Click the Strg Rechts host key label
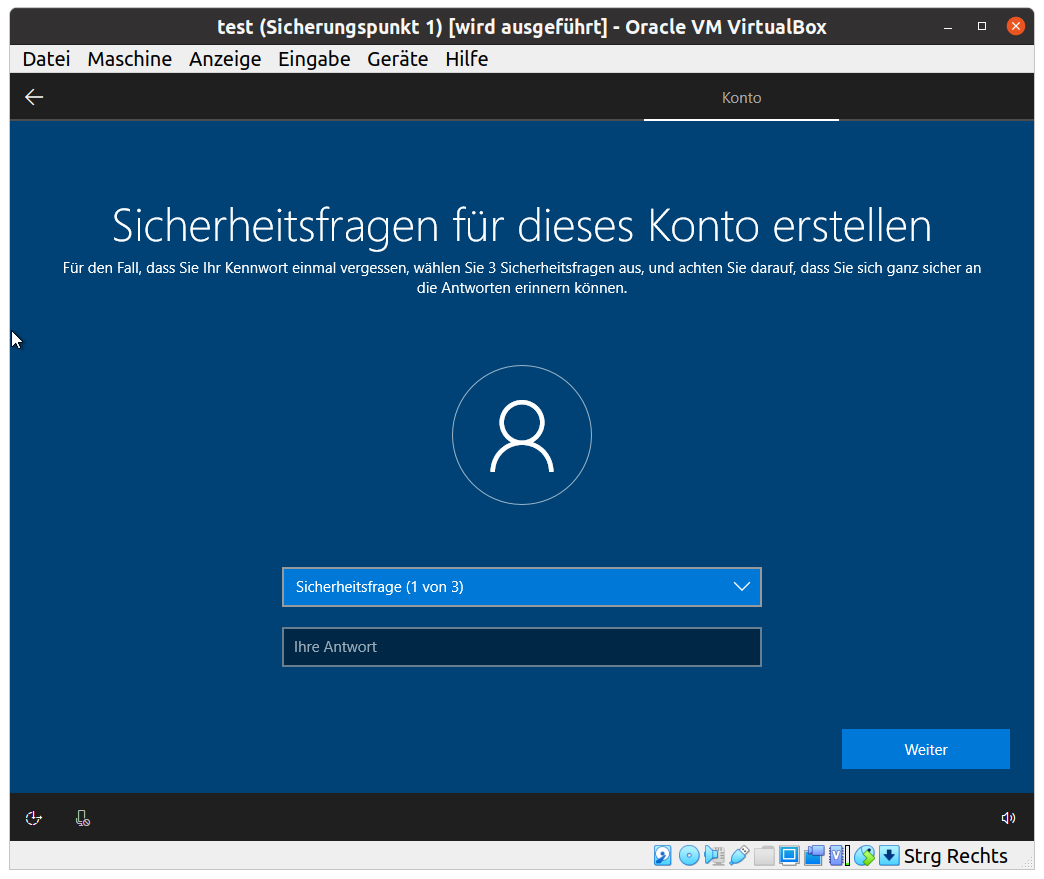 pyautogui.click(x=955, y=856)
